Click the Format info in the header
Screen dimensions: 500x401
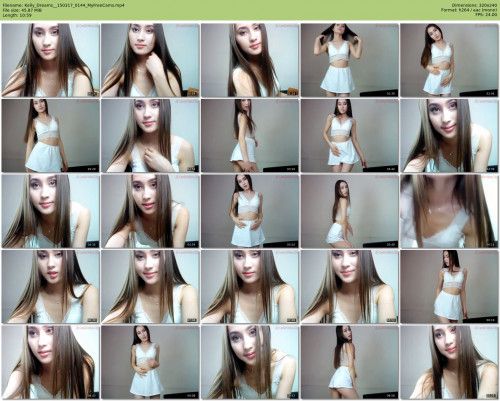pyautogui.click(x=469, y=10)
